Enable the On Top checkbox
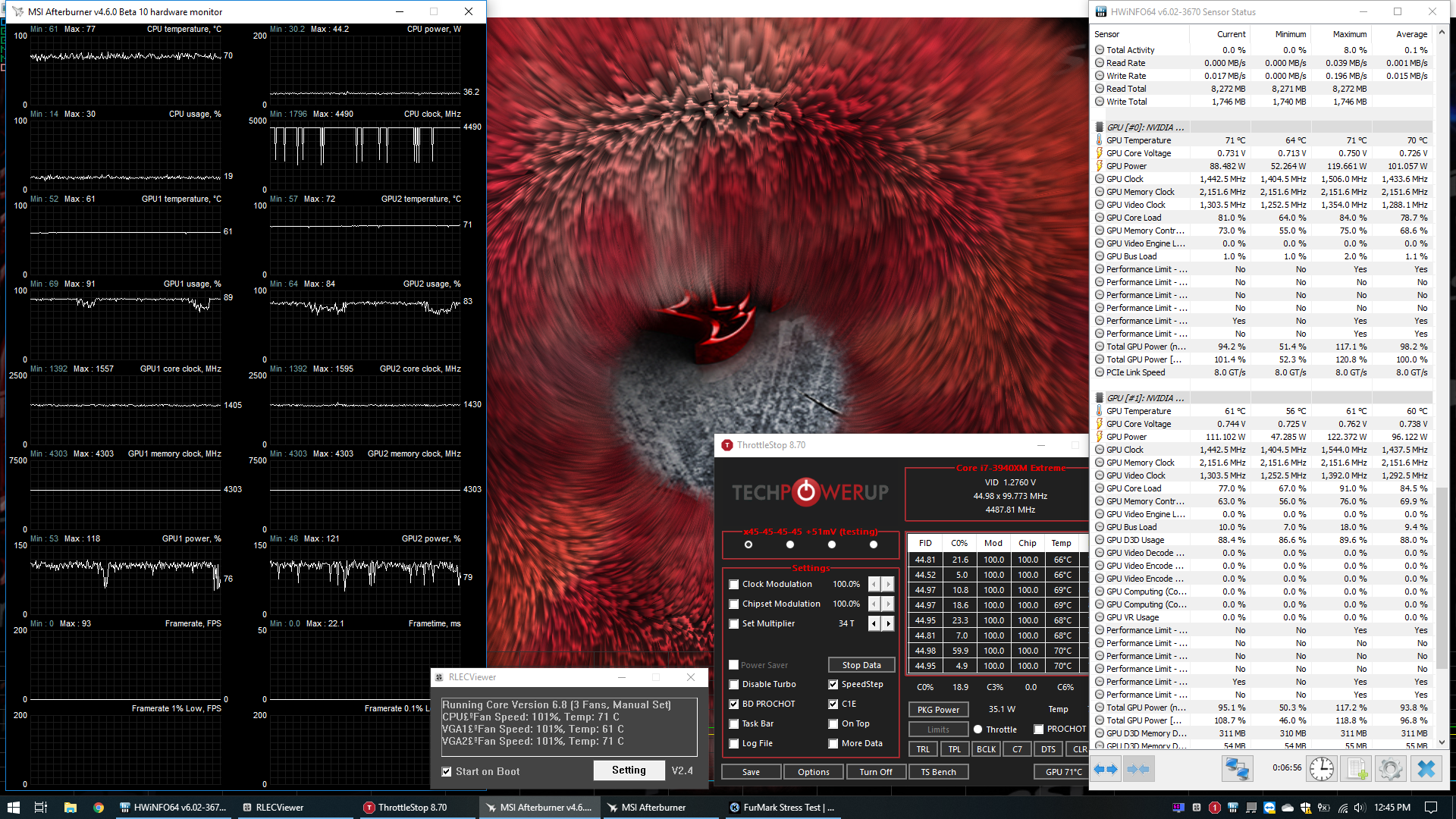 [x=833, y=723]
